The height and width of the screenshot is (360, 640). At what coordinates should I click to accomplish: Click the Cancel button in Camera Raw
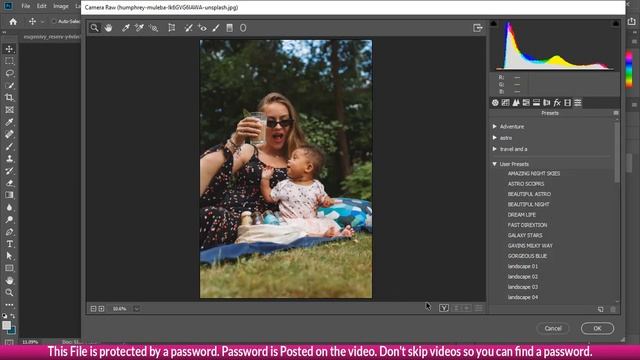[553, 328]
